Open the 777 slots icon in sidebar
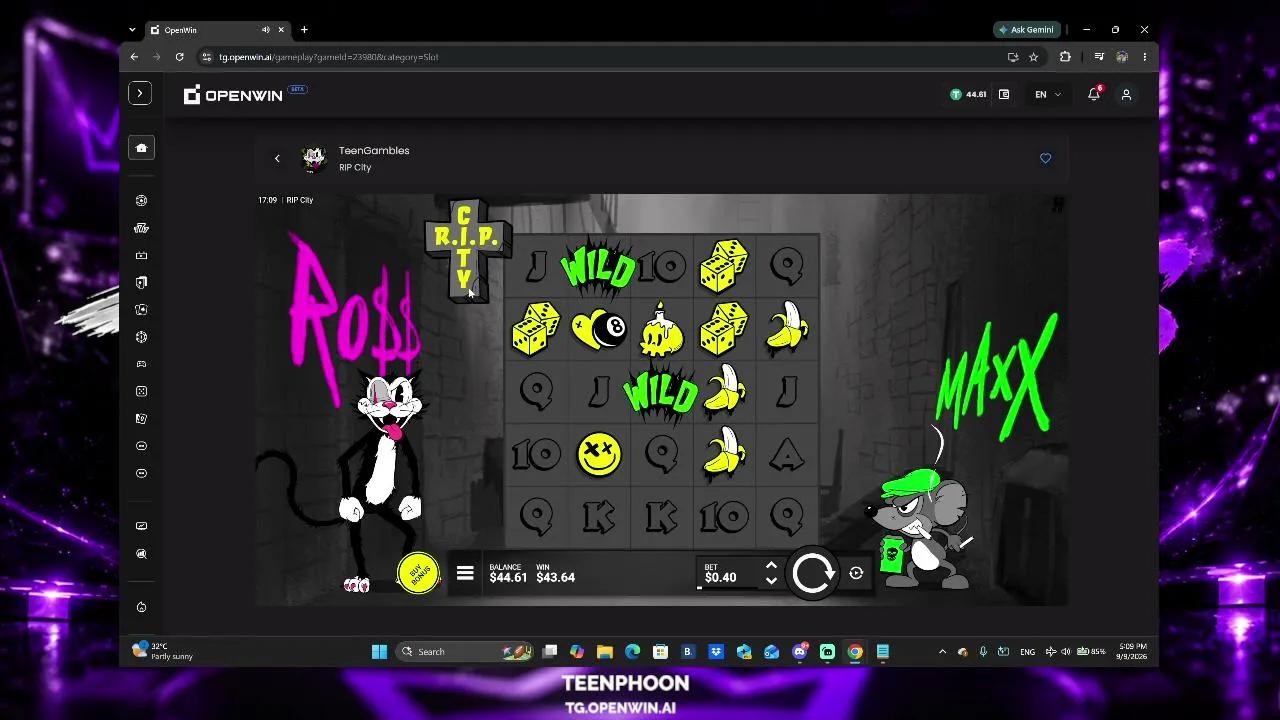This screenshot has height=720, width=1280. click(141, 228)
